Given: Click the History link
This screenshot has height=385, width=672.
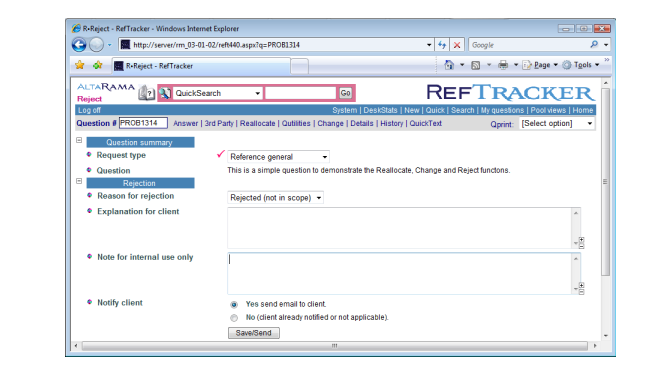Looking at the screenshot, I should [392, 123].
